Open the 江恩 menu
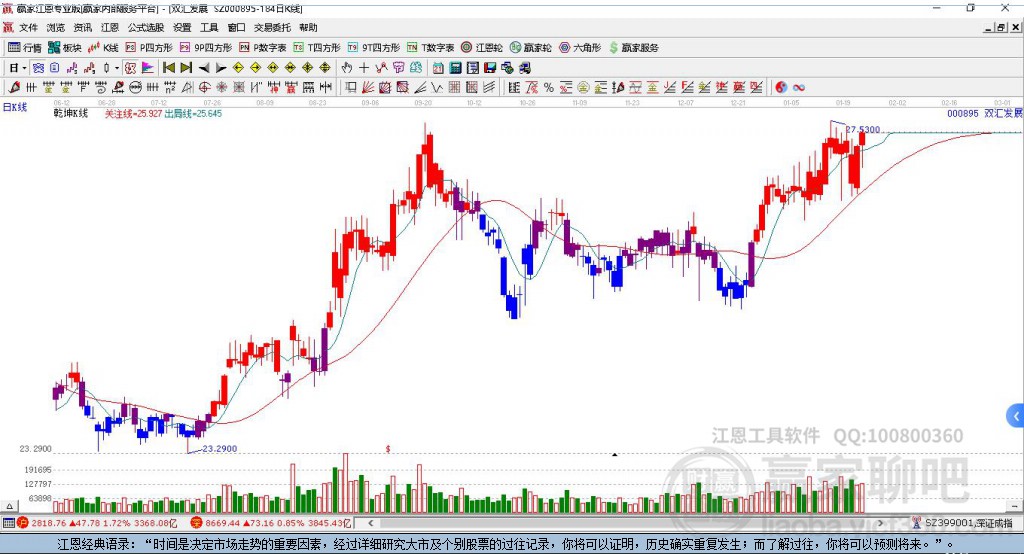This screenshot has height=554, width=1024. [110, 27]
